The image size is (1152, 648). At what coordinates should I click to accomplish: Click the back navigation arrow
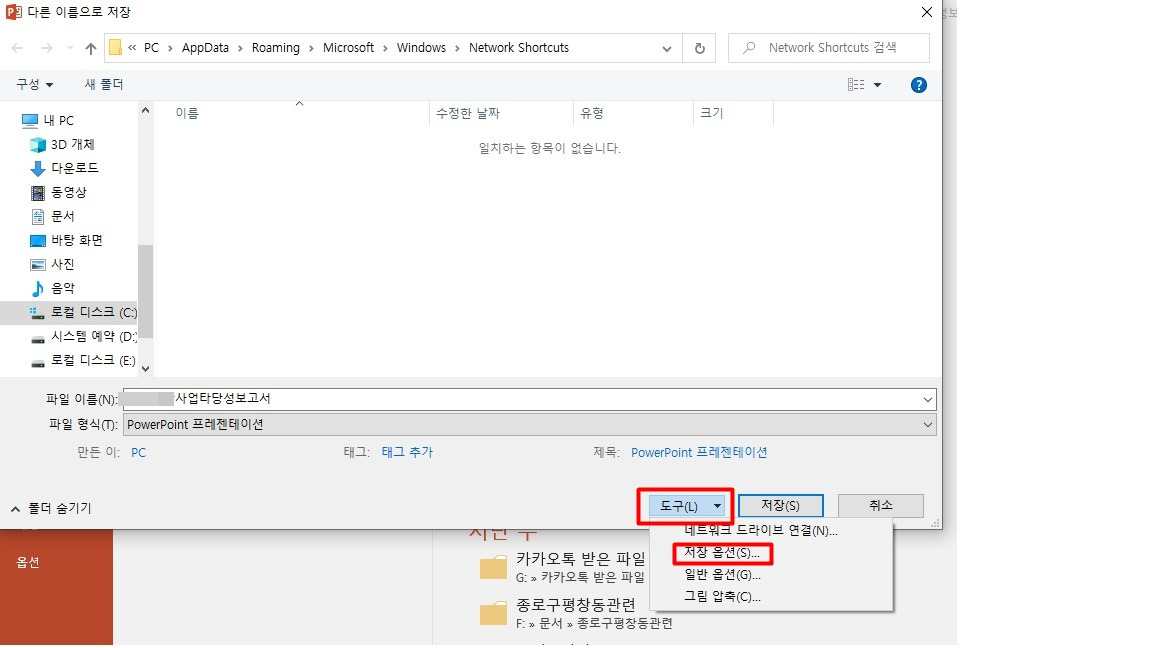(x=18, y=48)
